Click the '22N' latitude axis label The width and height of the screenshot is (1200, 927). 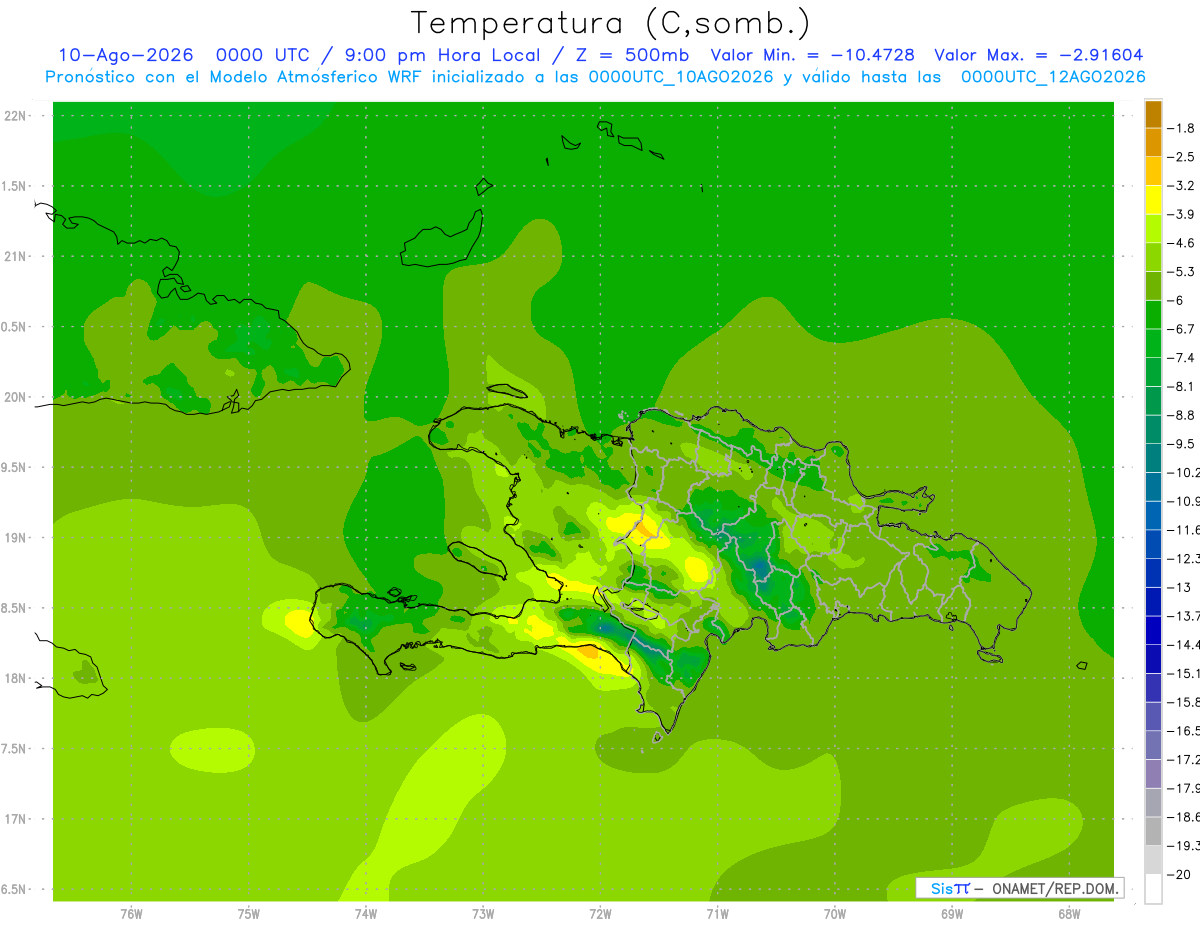click(15, 116)
